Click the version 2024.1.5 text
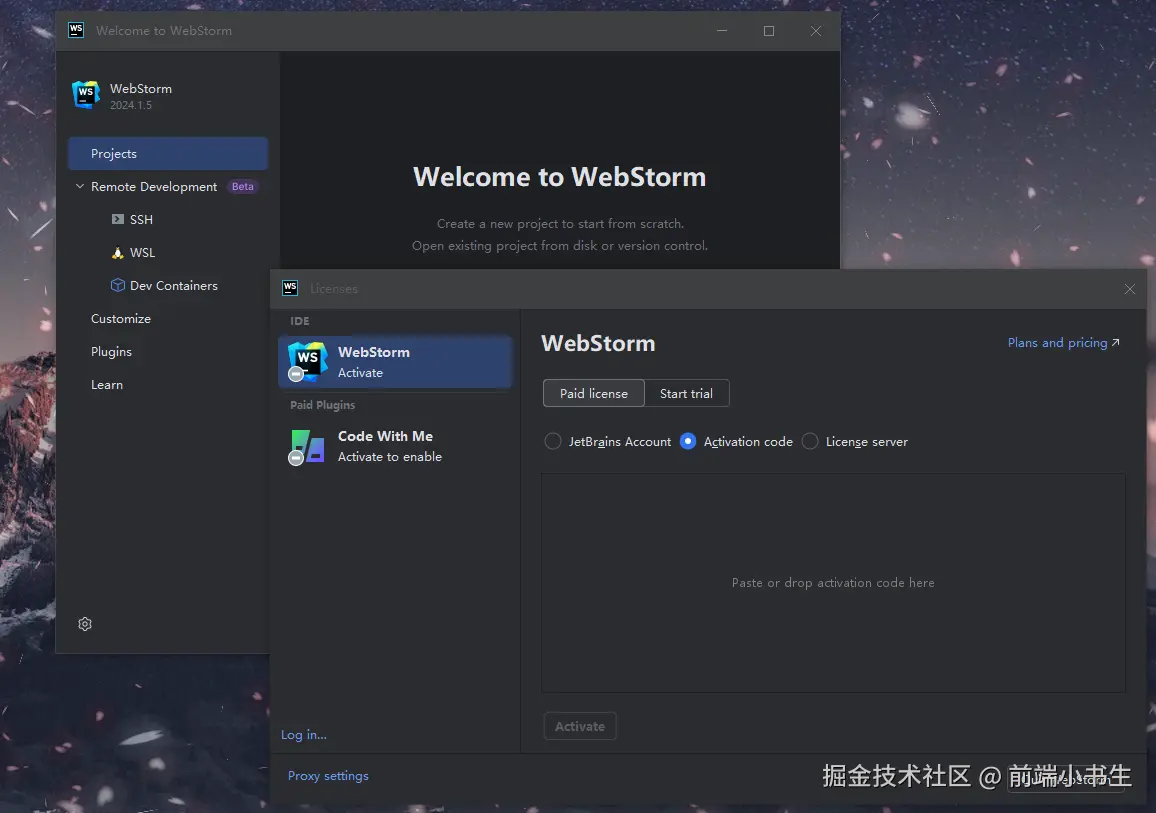The image size is (1156, 813). [x=131, y=105]
